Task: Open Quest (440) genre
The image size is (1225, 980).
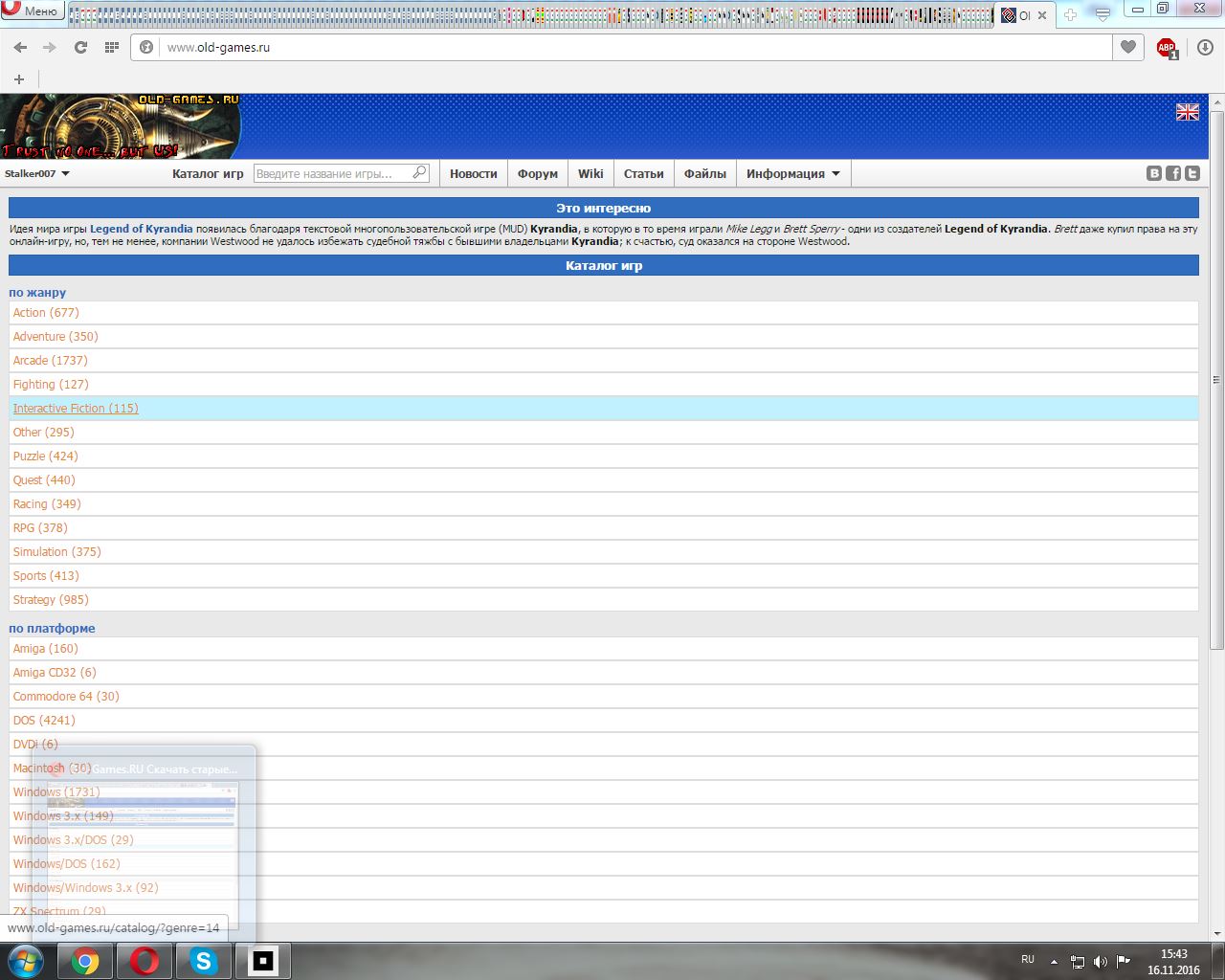Action: pos(44,480)
